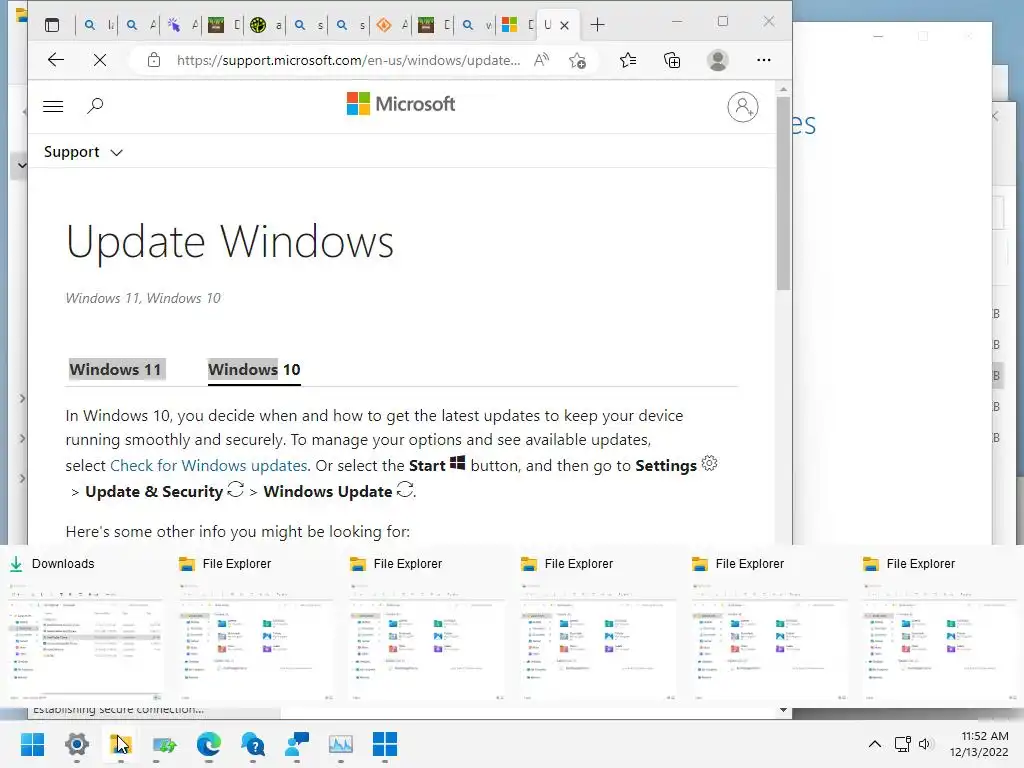Open the taskbar icon with green arrows
The height and width of the screenshot is (768, 1024).
pyautogui.click(x=165, y=744)
